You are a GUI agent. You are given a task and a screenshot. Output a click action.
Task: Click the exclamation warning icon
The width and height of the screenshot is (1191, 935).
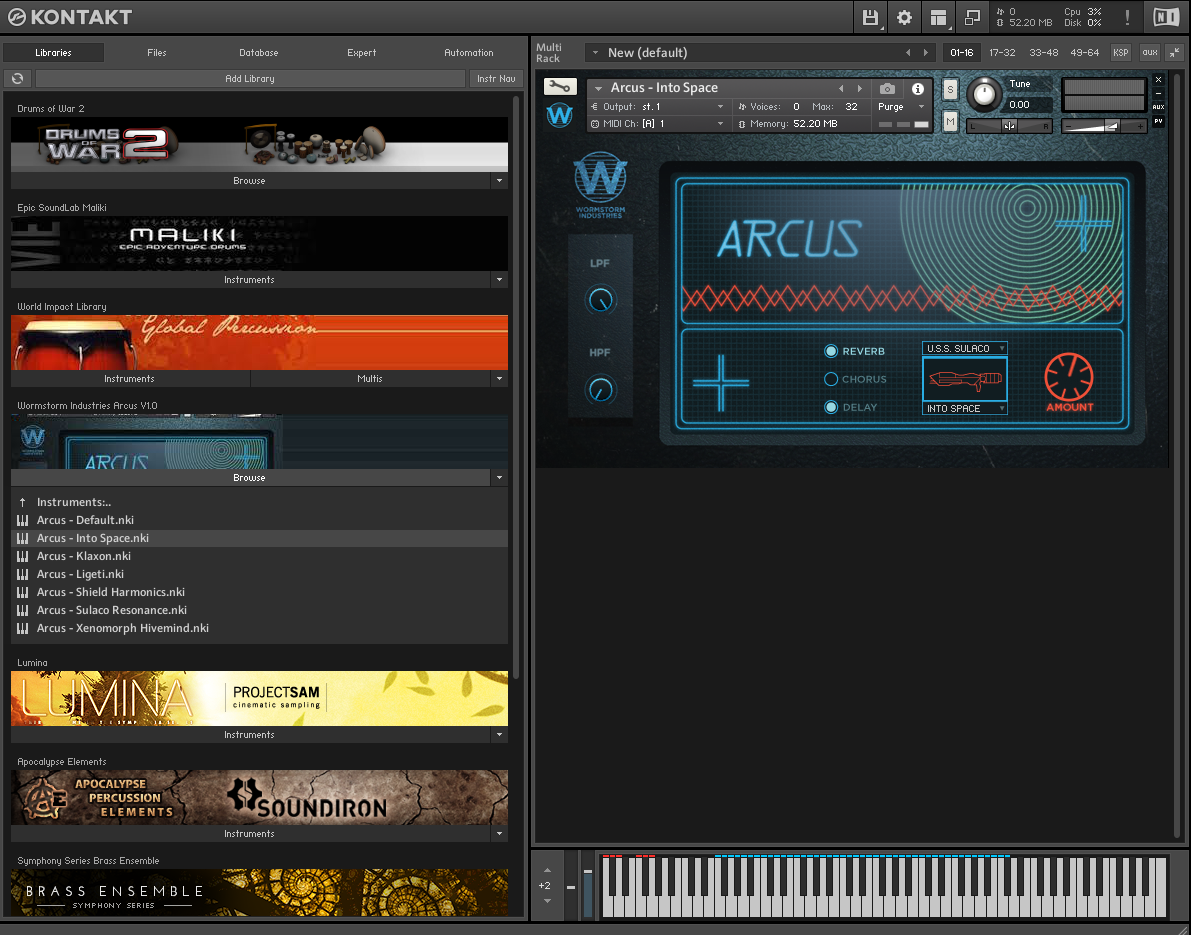[1127, 17]
